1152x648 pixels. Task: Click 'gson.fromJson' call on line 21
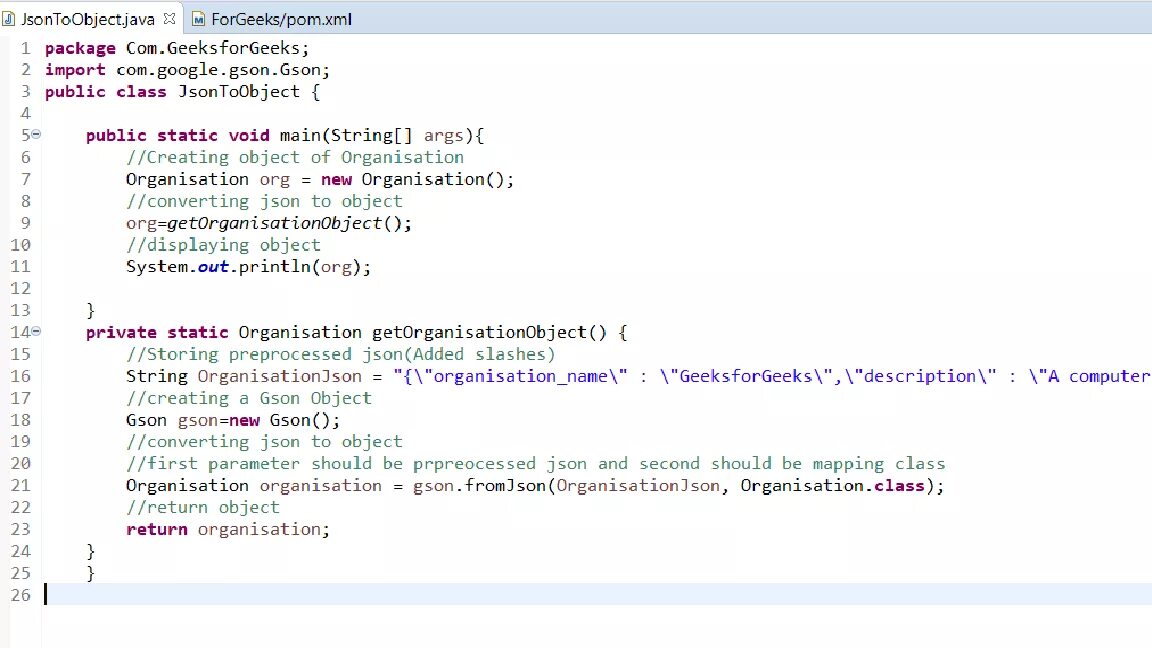pos(479,486)
